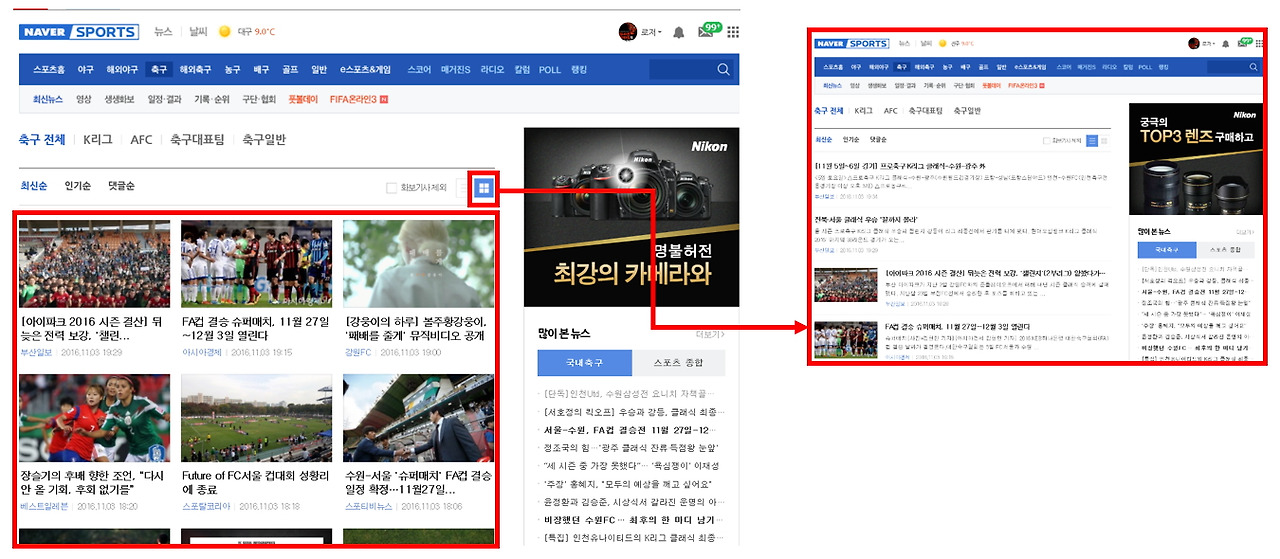Open 매거진S in left page navigation

point(455,69)
